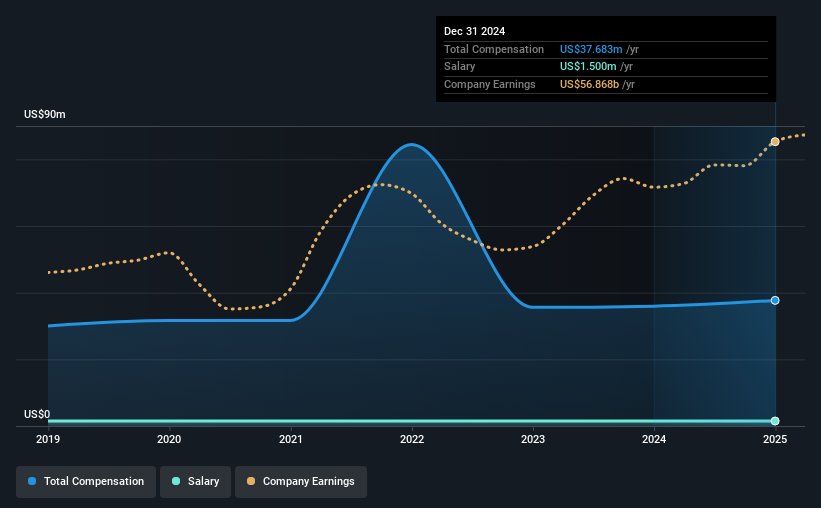The image size is (821, 508).
Task: Click the Dec 31 2024 tooltip date
Action: [474, 31]
